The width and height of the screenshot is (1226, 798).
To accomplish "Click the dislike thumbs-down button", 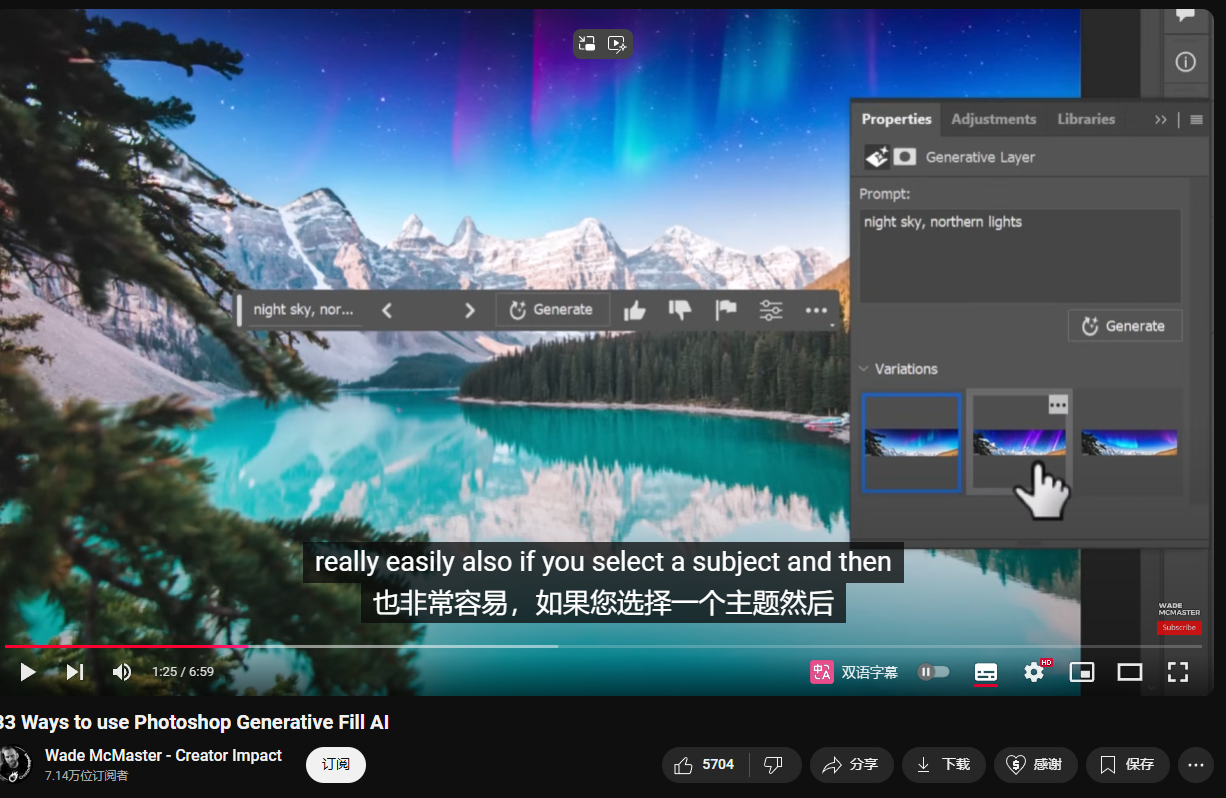I will [x=774, y=765].
